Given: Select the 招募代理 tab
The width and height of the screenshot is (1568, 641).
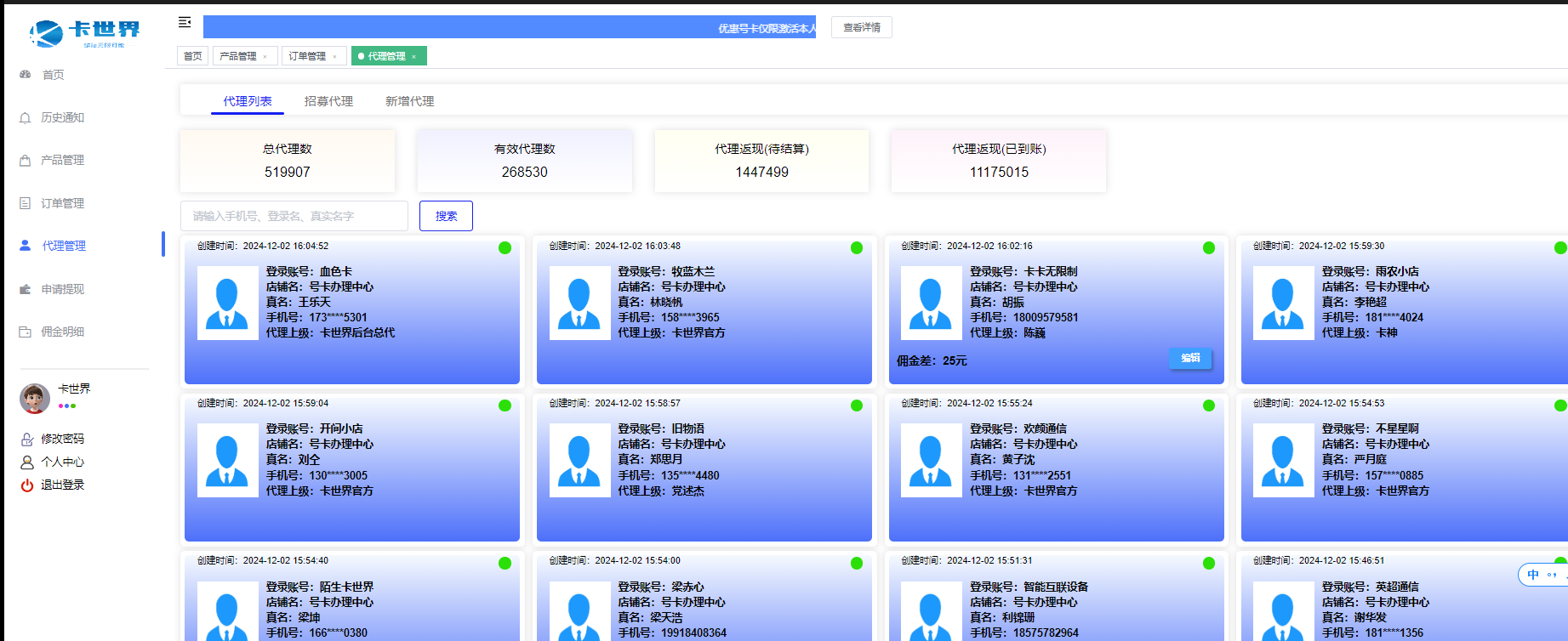Looking at the screenshot, I should point(328,101).
